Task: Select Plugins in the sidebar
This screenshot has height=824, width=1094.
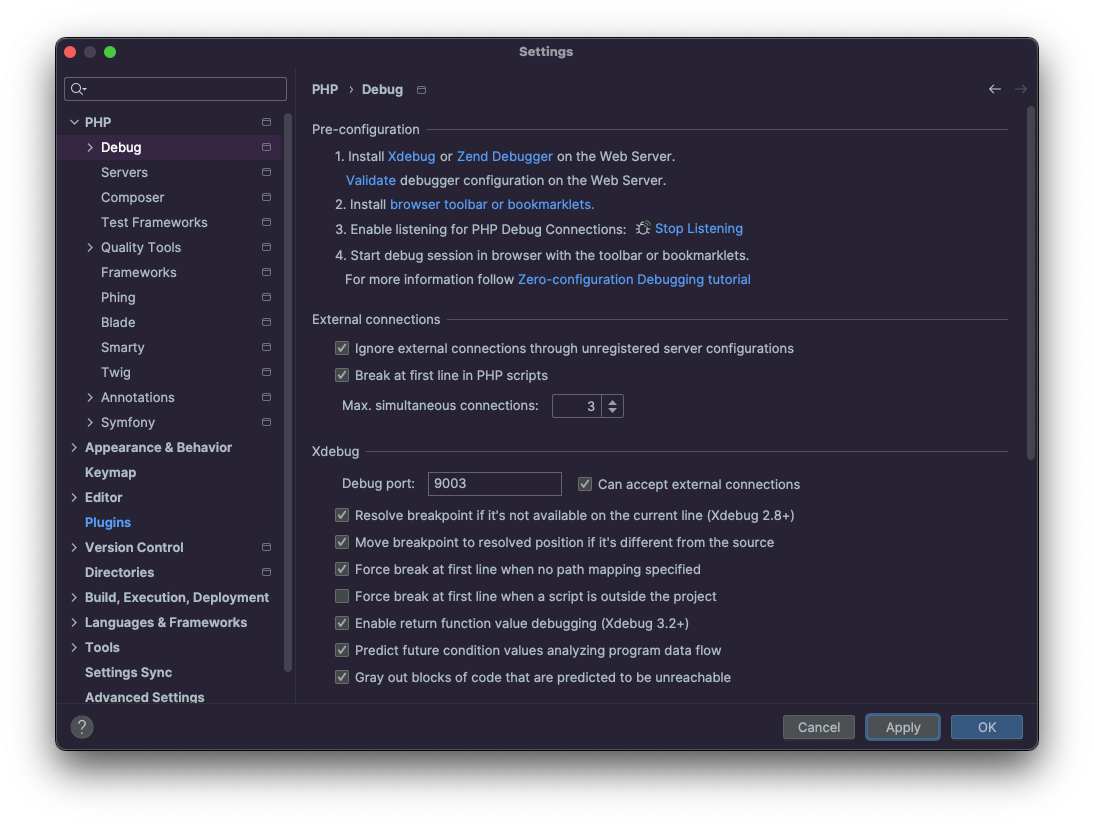Action: (x=107, y=522)
